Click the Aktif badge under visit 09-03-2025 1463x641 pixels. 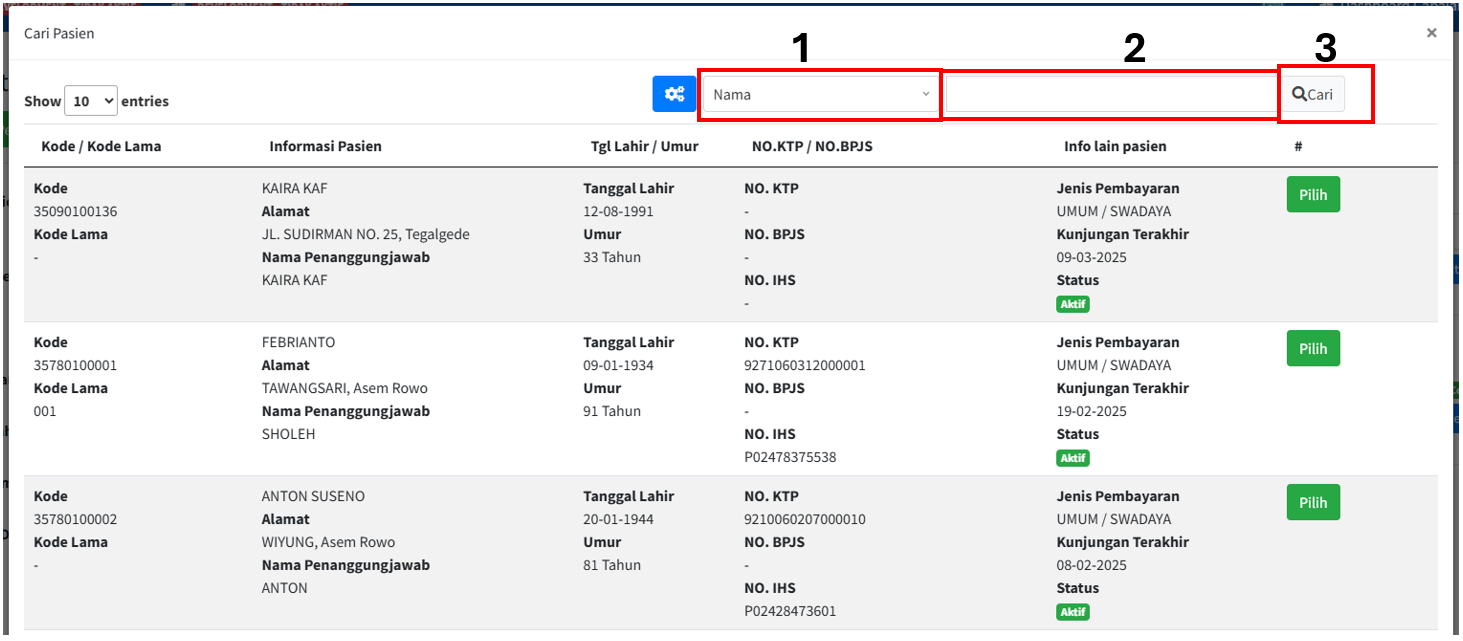pyautogui.click(x=1072, y=304)
